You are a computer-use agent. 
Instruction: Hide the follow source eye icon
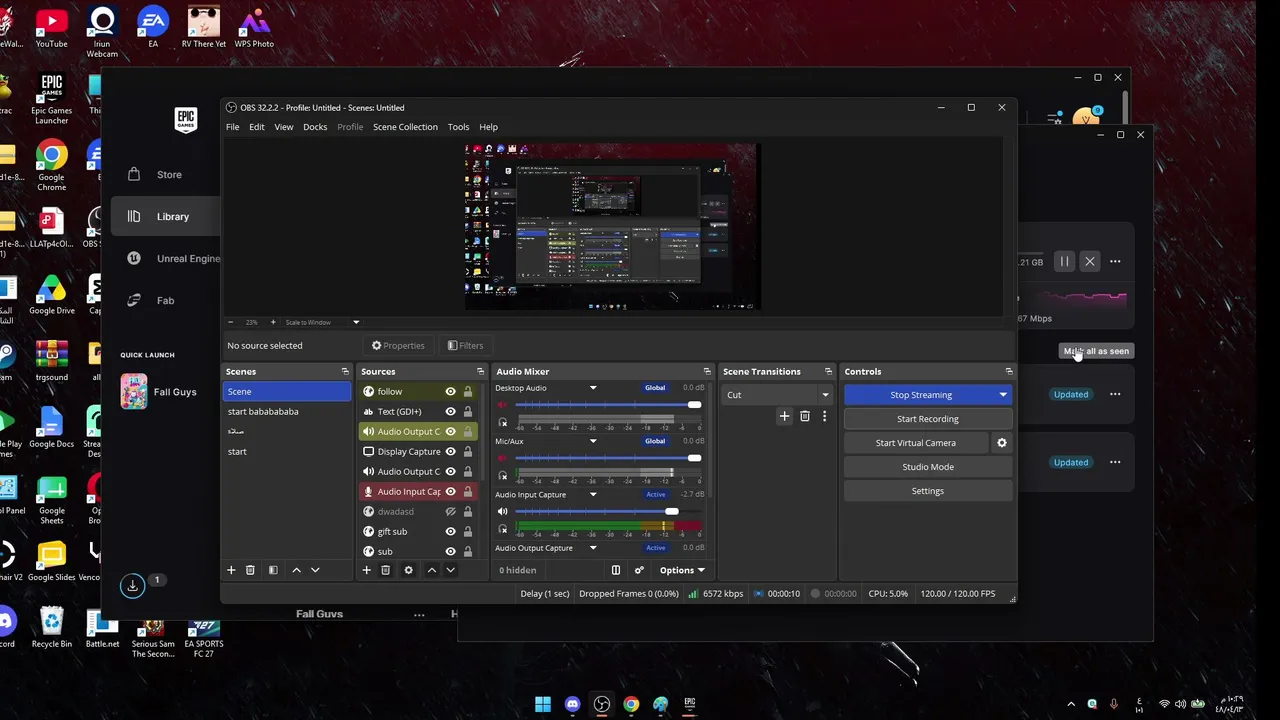click(x=450, y=392)
